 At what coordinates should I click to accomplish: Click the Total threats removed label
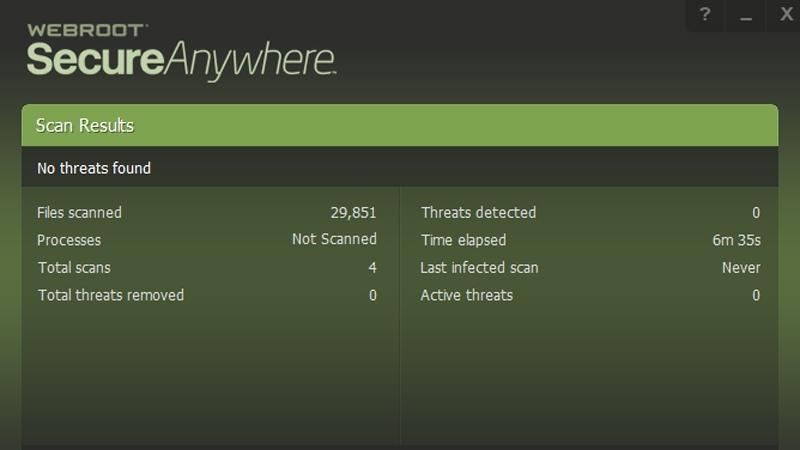click(111, 295)
